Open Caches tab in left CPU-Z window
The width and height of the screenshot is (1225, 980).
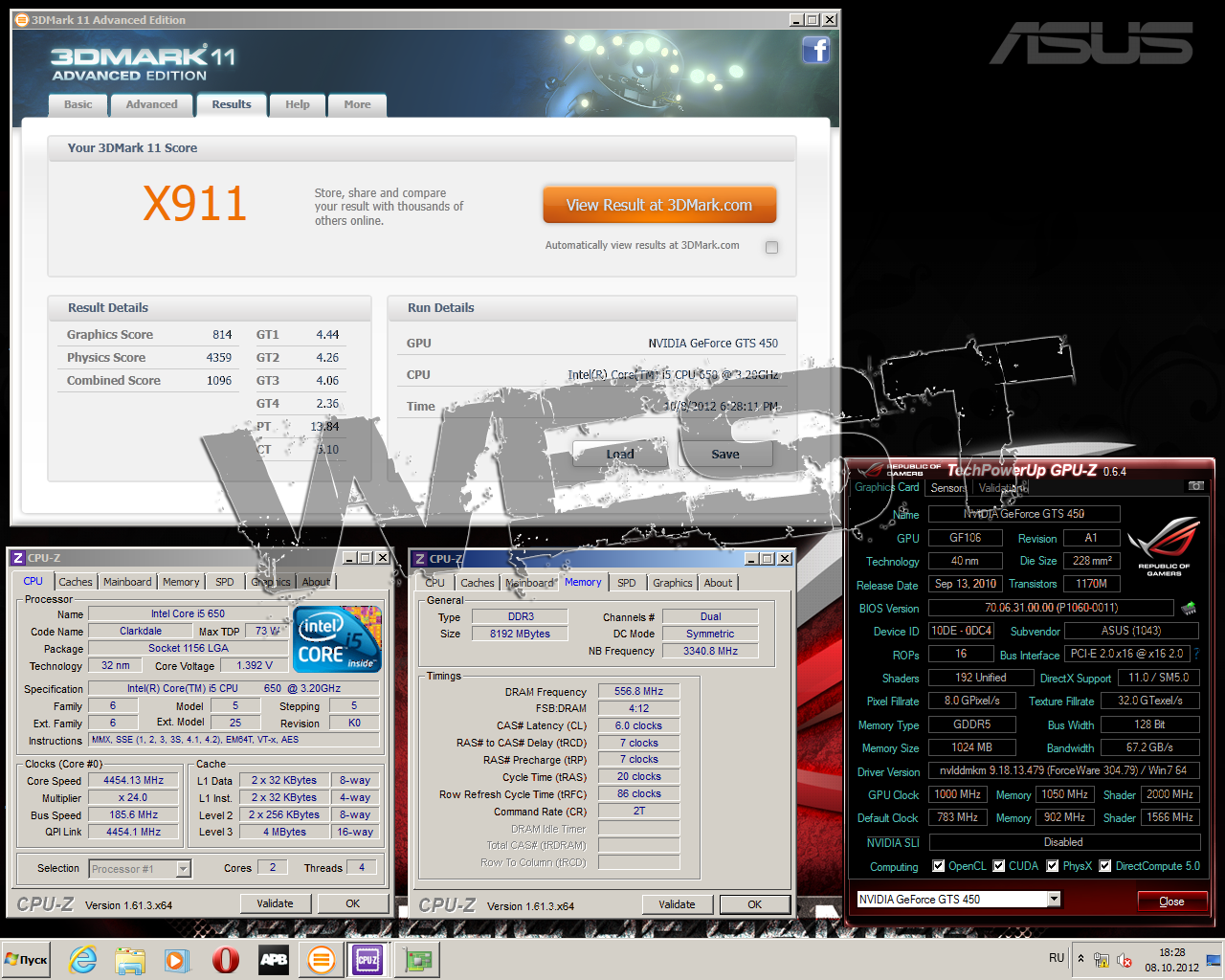76,582
